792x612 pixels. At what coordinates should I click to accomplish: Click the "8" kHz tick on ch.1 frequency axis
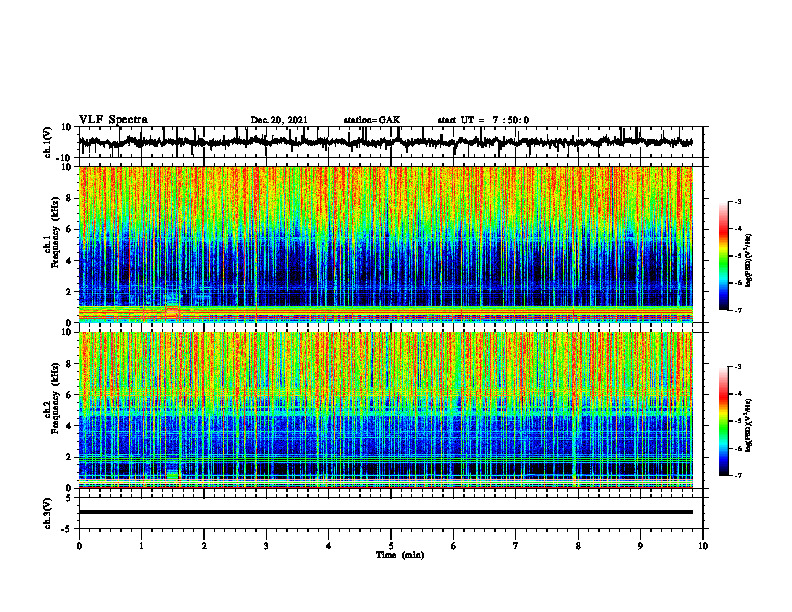tap(70, 198)
